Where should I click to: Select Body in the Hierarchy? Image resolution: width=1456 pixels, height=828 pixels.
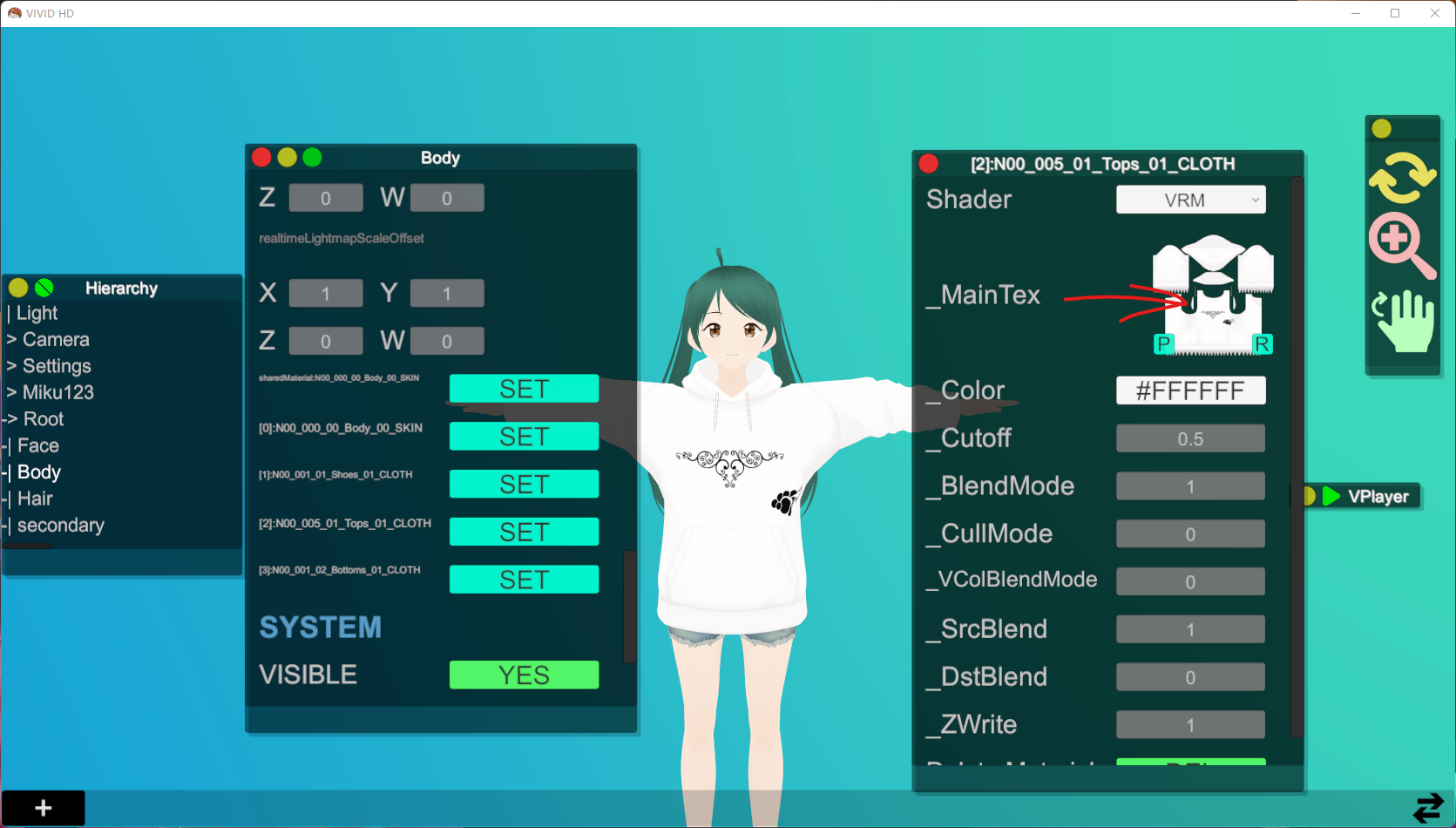39,472
